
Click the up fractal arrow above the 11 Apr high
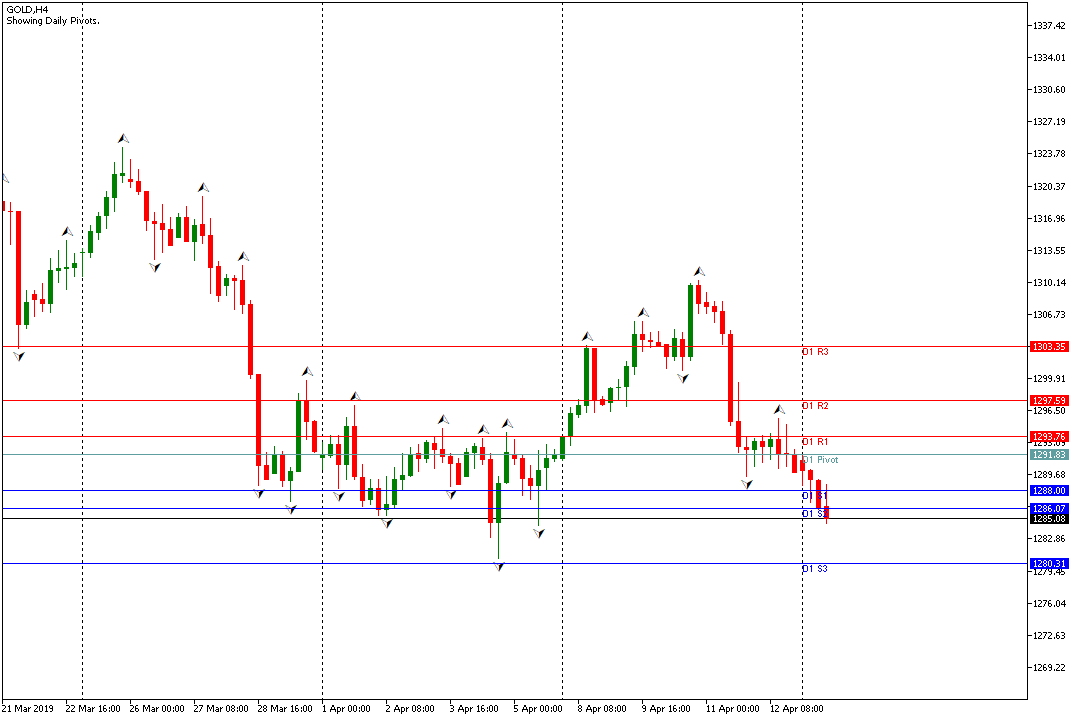point(700,271)
